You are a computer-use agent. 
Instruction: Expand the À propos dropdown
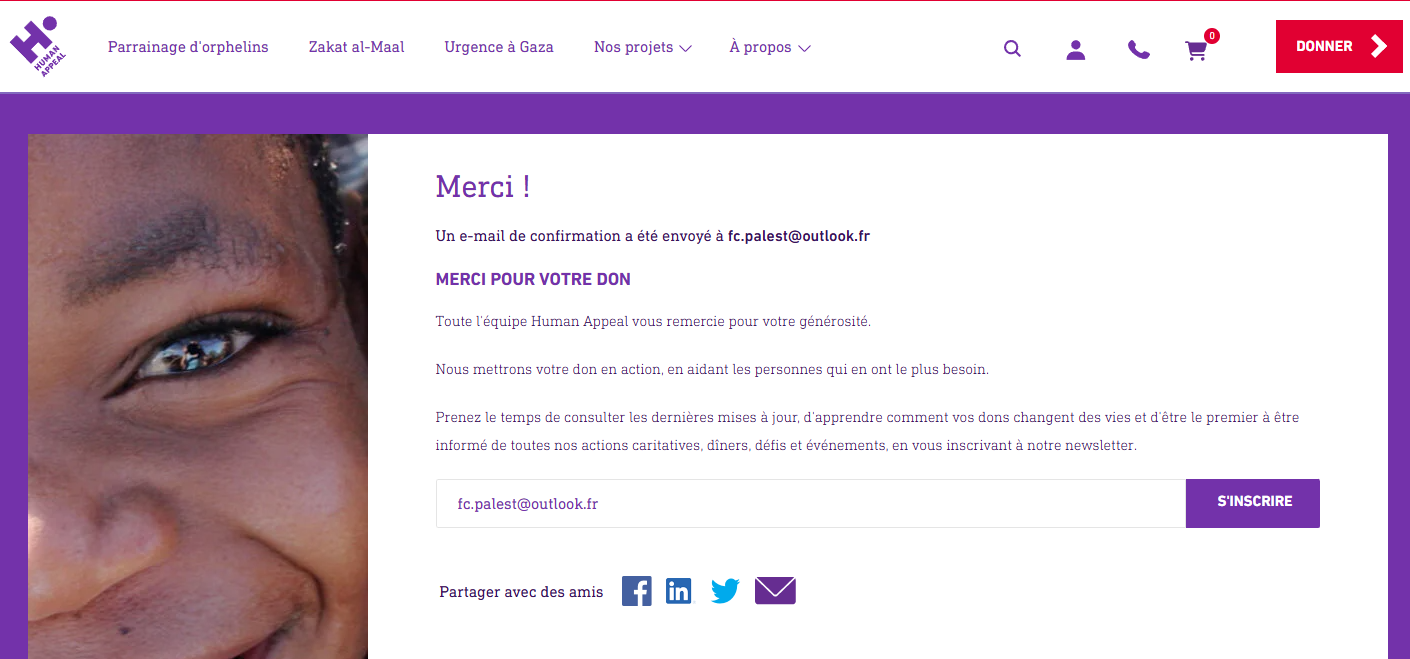click(x=769, y=47)
